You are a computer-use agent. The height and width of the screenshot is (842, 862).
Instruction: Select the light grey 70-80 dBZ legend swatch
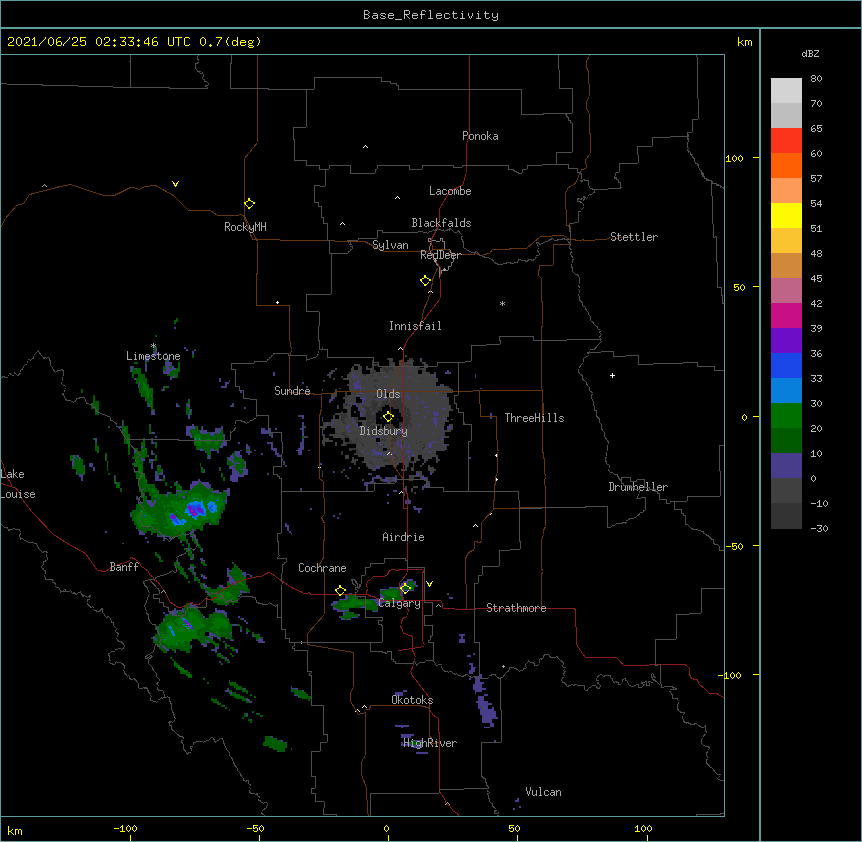coord(786,90)
